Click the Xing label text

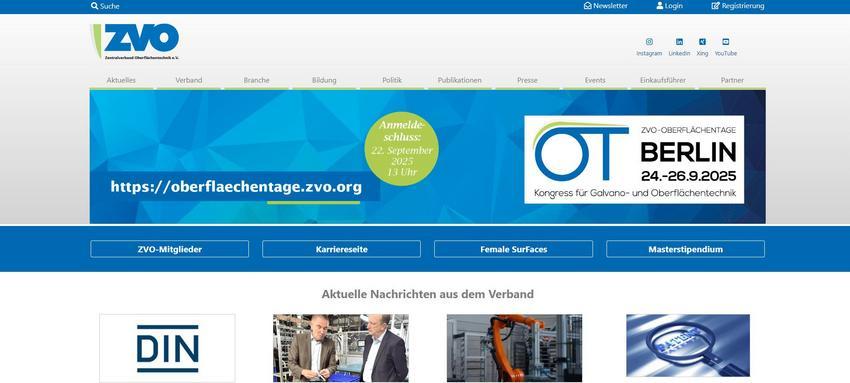703,54
